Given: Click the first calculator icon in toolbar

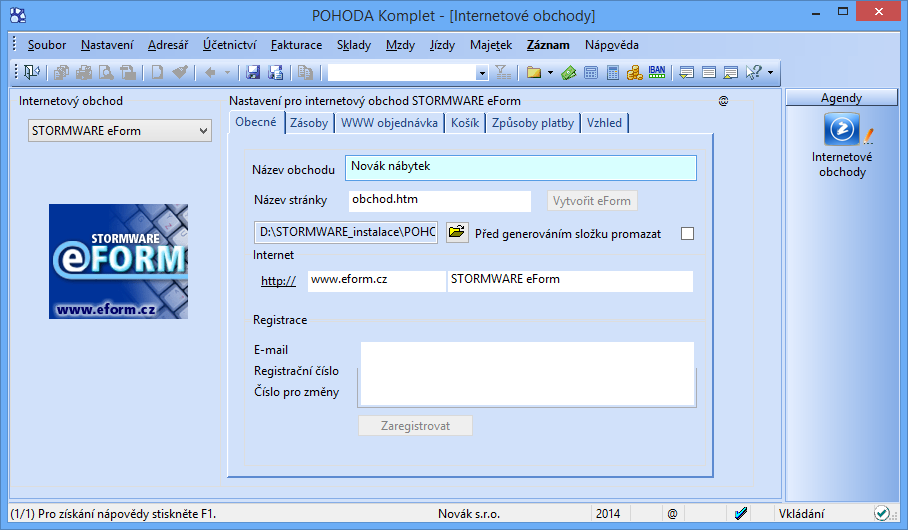Looking at the screenshot, I should point(591,72).
